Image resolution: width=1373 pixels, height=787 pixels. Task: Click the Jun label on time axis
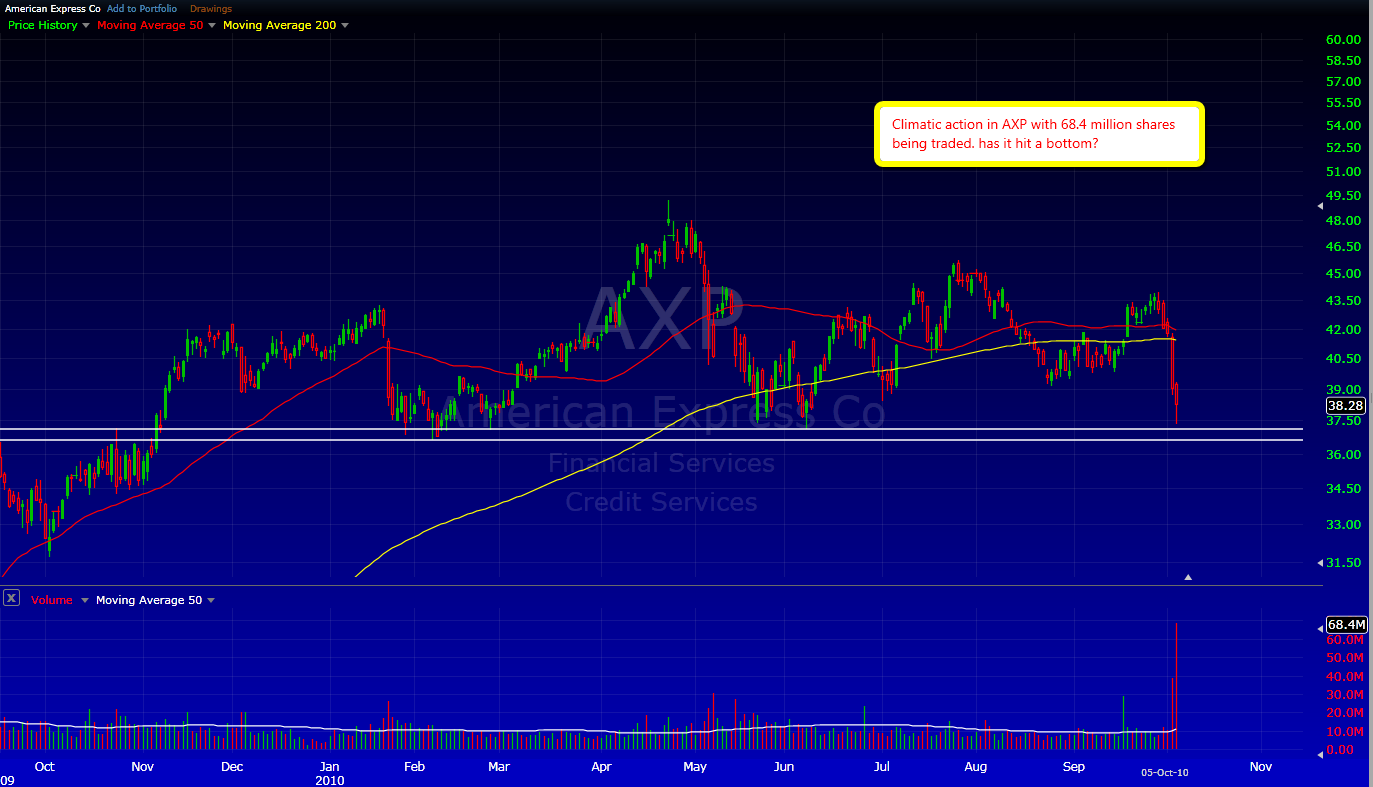[784, 767]
